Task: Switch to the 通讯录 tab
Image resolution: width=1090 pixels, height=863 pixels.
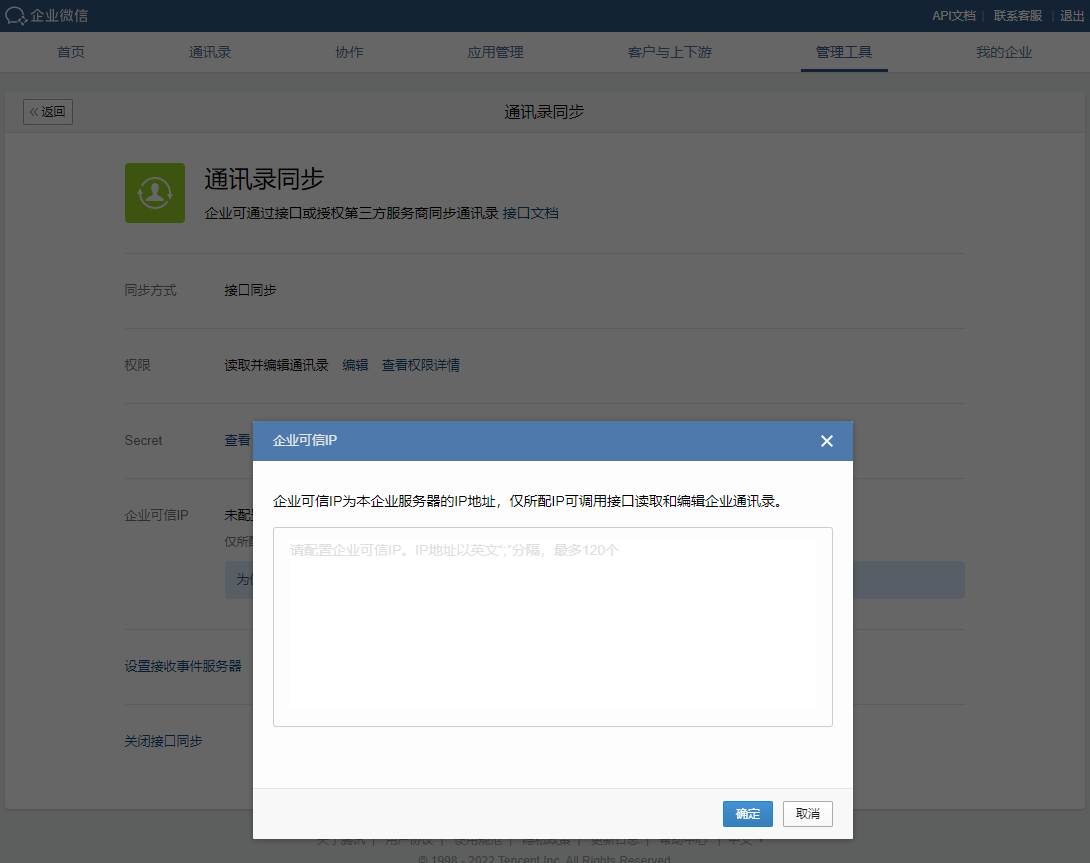Action: pyautogui.click(x=210, y=53)
